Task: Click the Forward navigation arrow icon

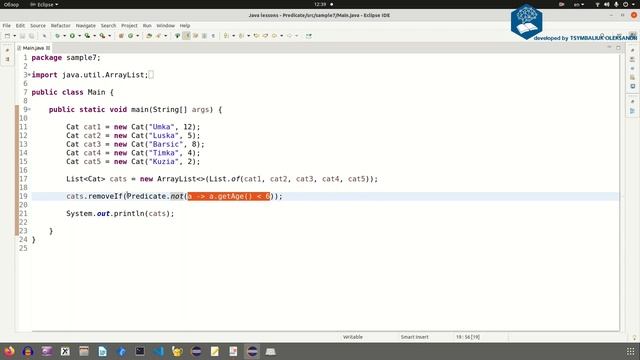Action: (x=289, y=36)
